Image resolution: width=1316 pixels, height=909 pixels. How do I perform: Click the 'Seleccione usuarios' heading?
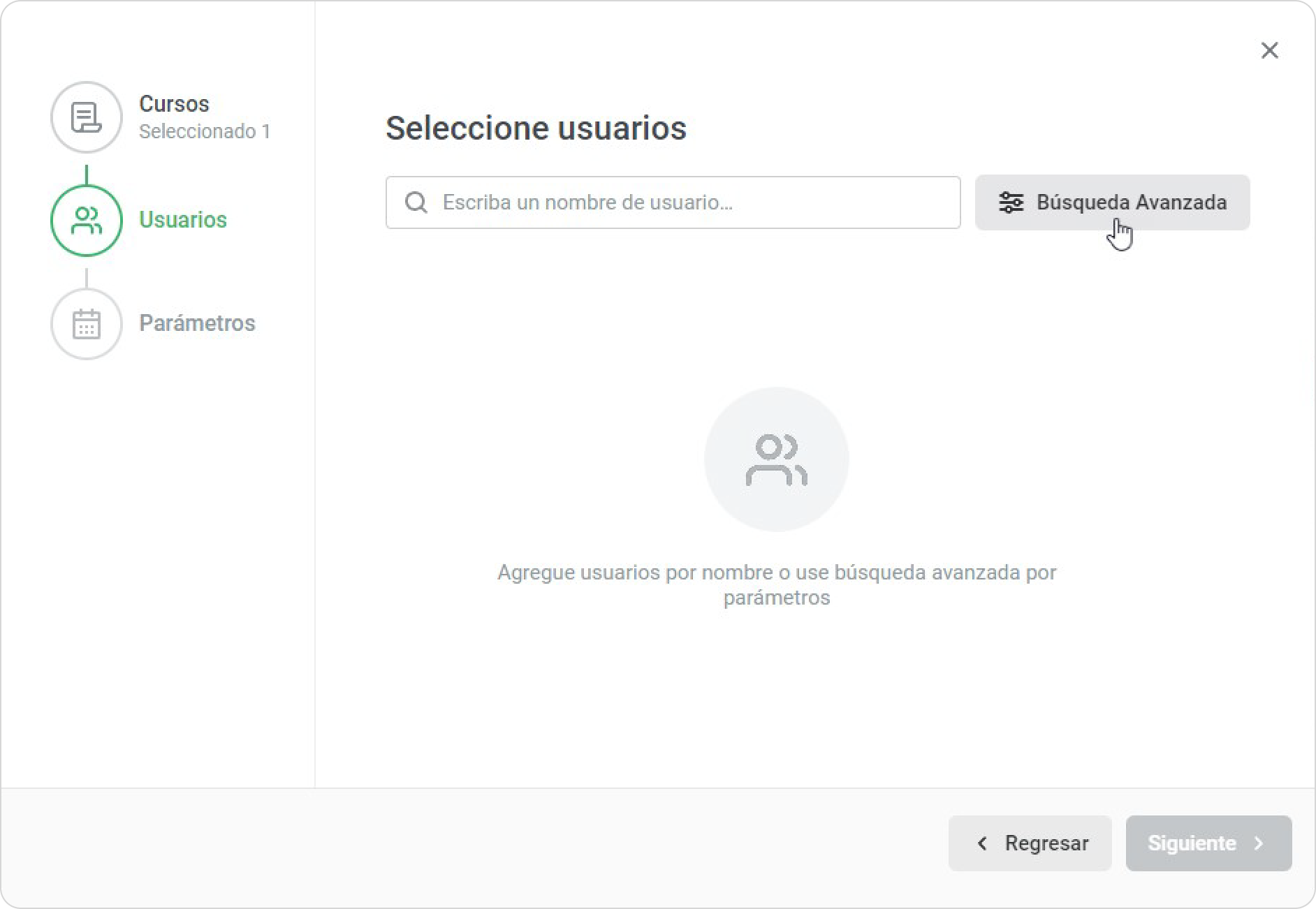[536, 128]
